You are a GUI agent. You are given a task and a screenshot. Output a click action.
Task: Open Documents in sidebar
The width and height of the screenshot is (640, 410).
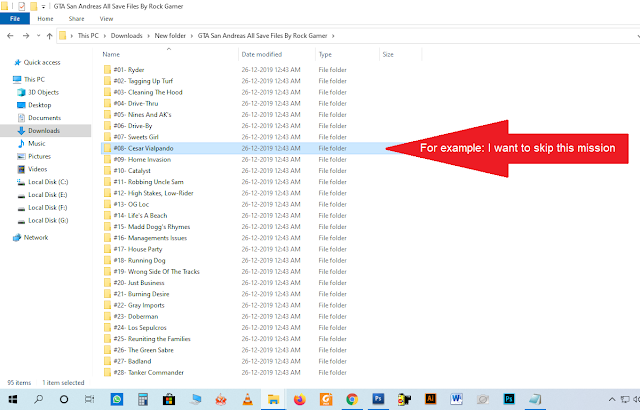point(44,118)
